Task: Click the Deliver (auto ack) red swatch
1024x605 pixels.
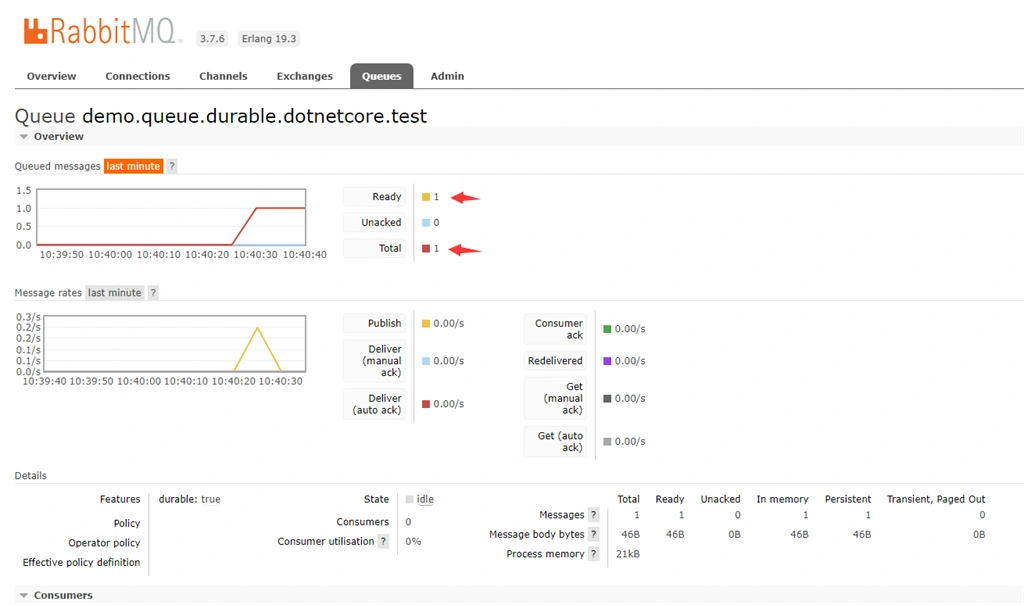Action: (426, 404)
